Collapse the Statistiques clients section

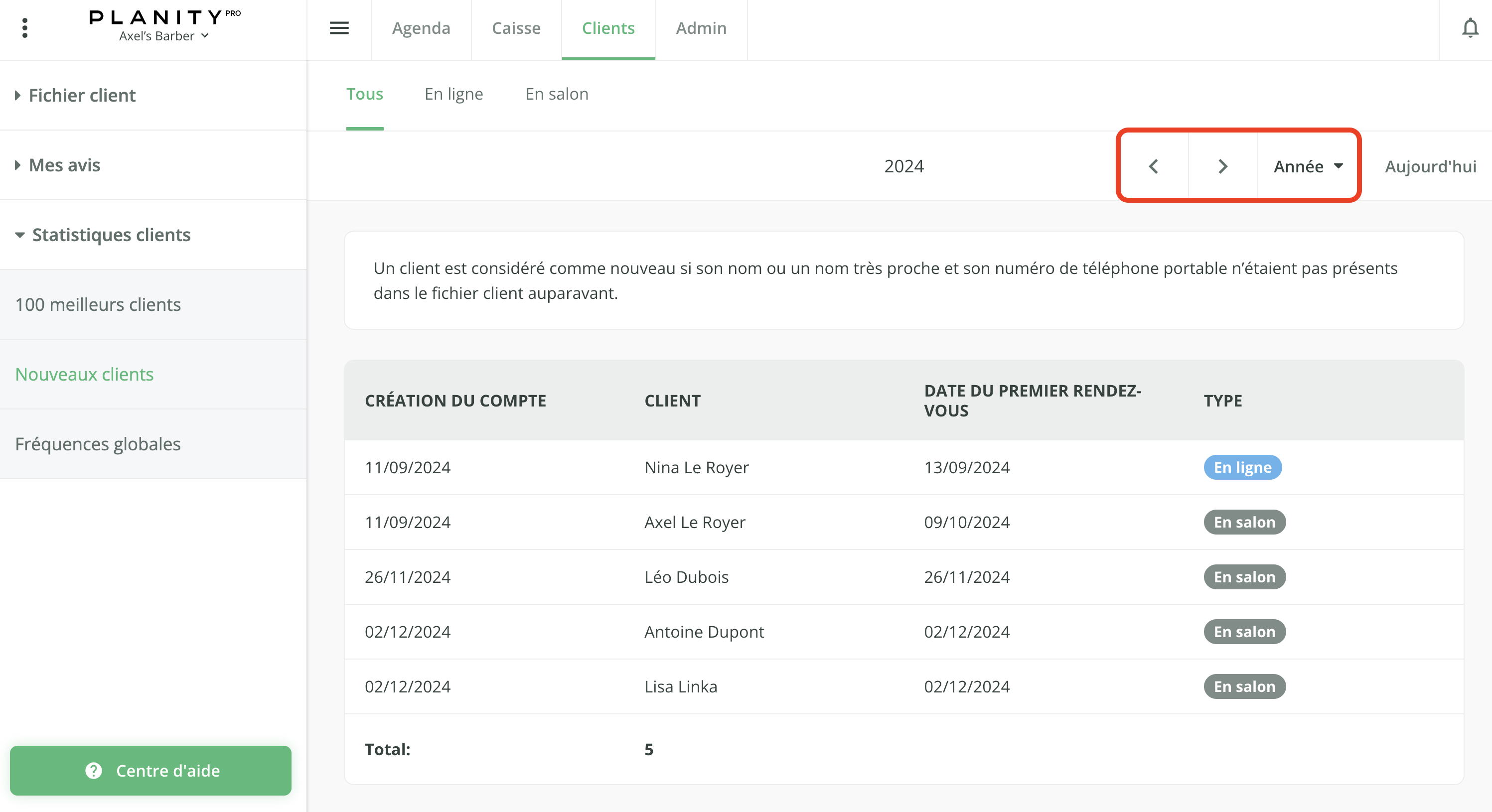(x=111, y=235)
